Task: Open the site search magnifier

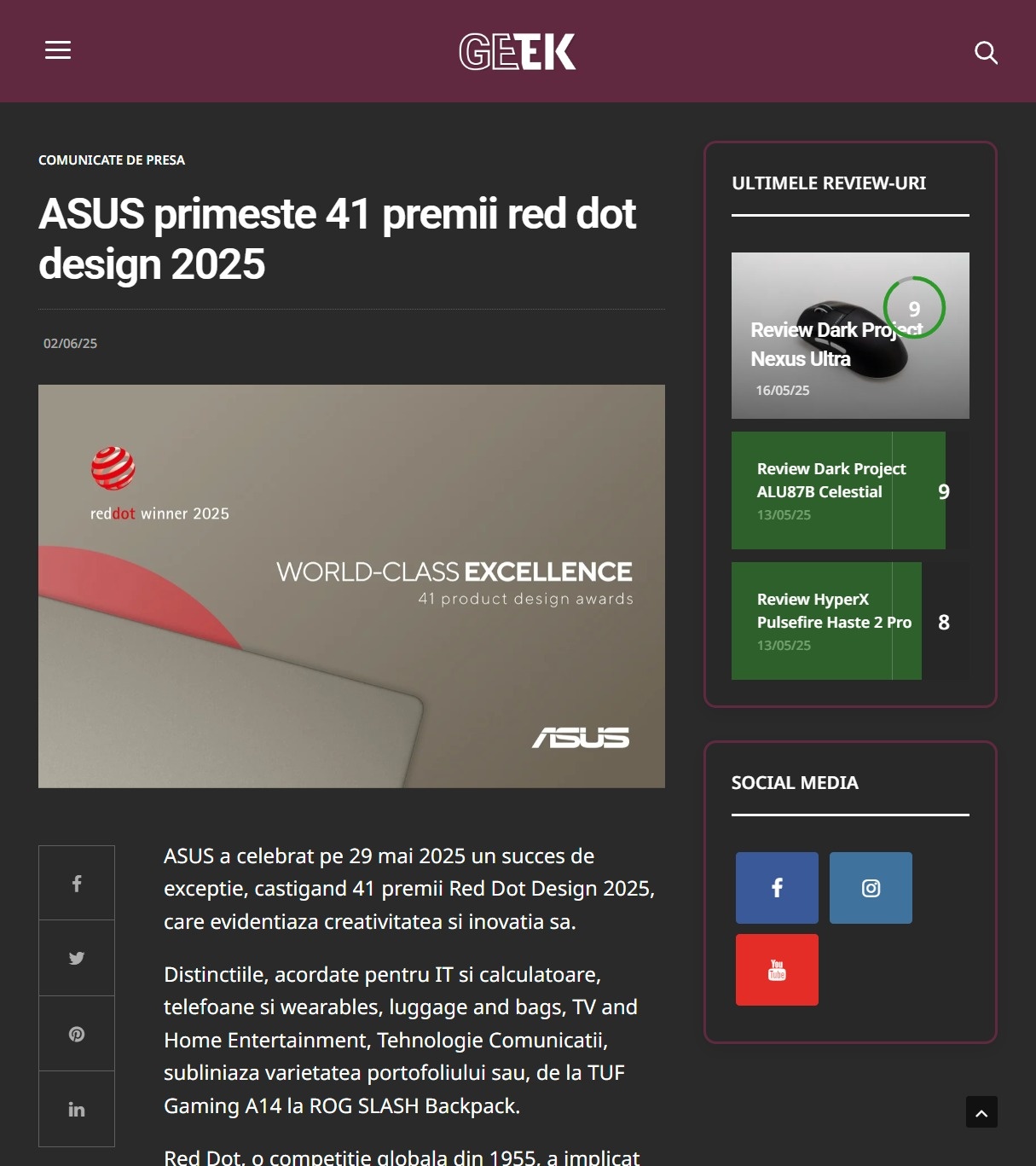Action: [986, 52]
